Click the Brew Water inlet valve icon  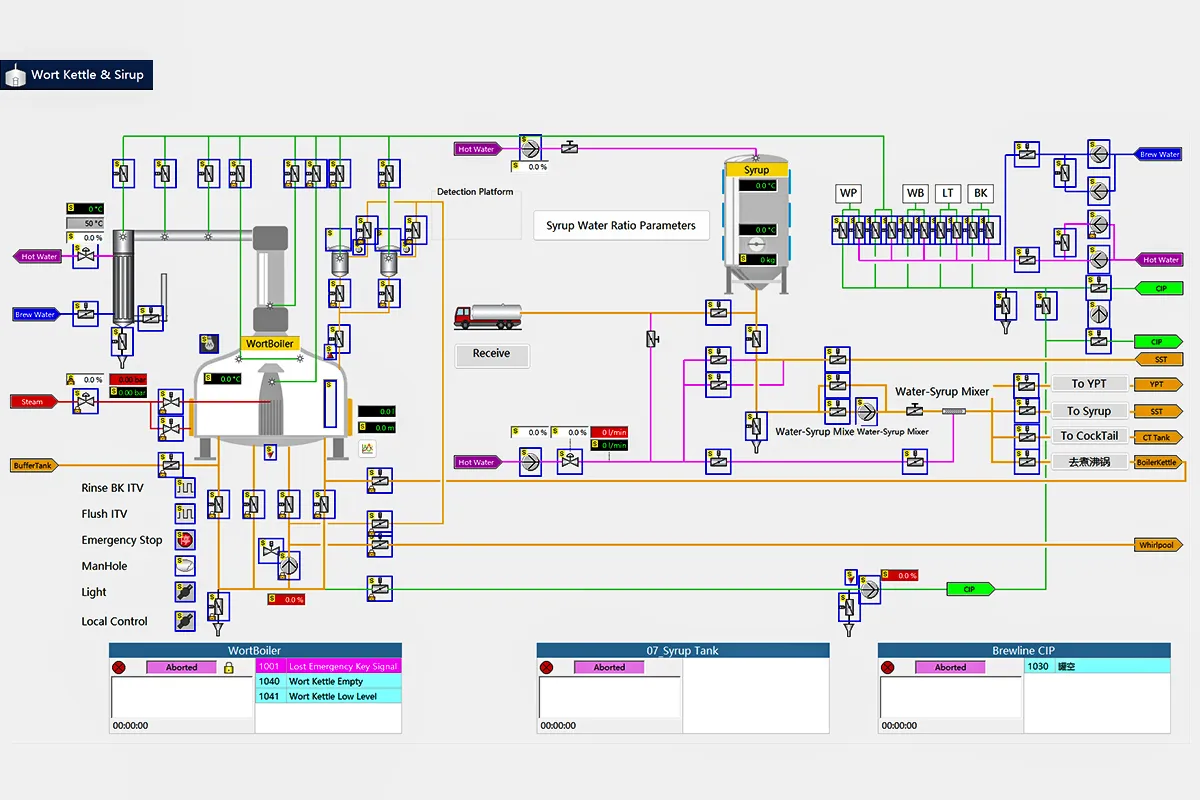(86, 313)
